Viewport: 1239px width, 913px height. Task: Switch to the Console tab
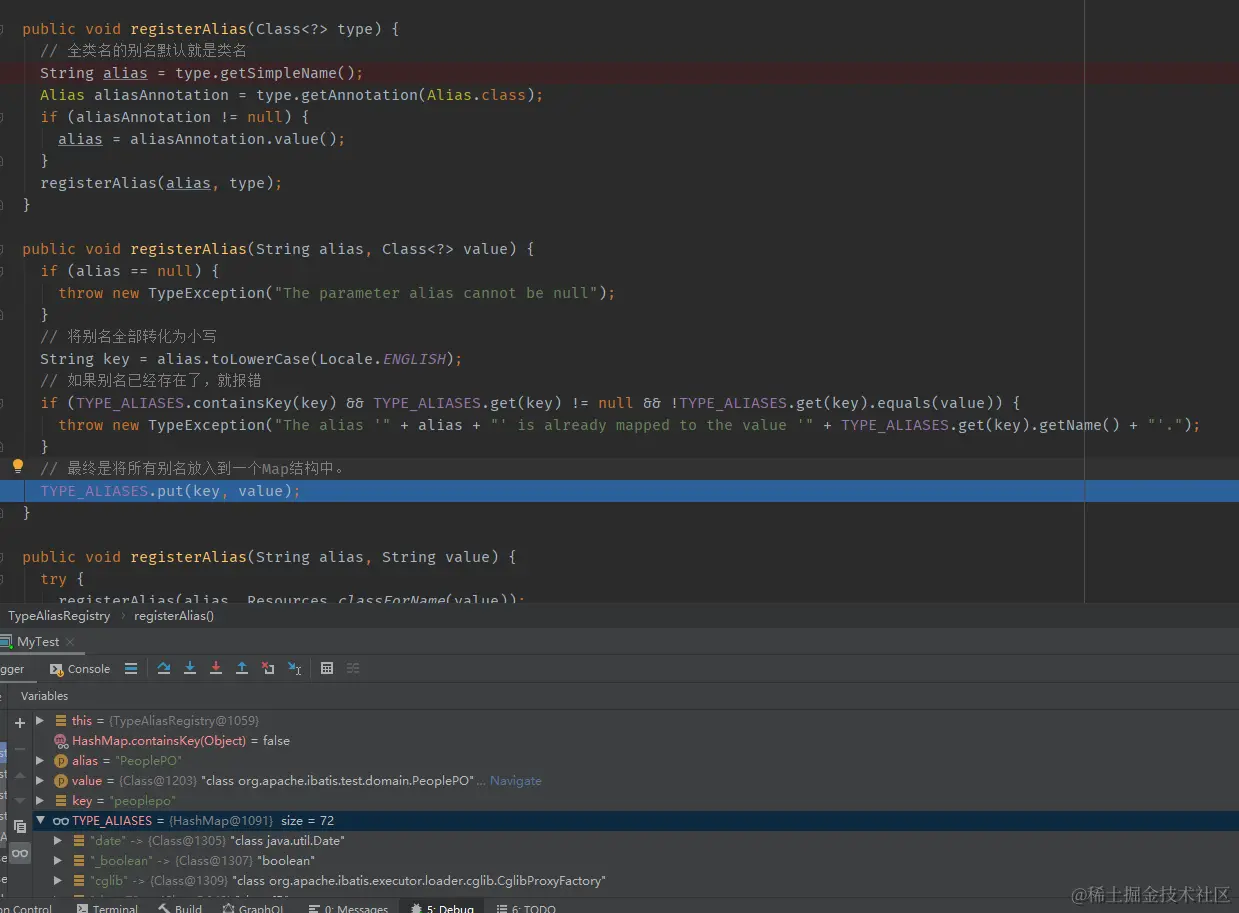point(80,669)
